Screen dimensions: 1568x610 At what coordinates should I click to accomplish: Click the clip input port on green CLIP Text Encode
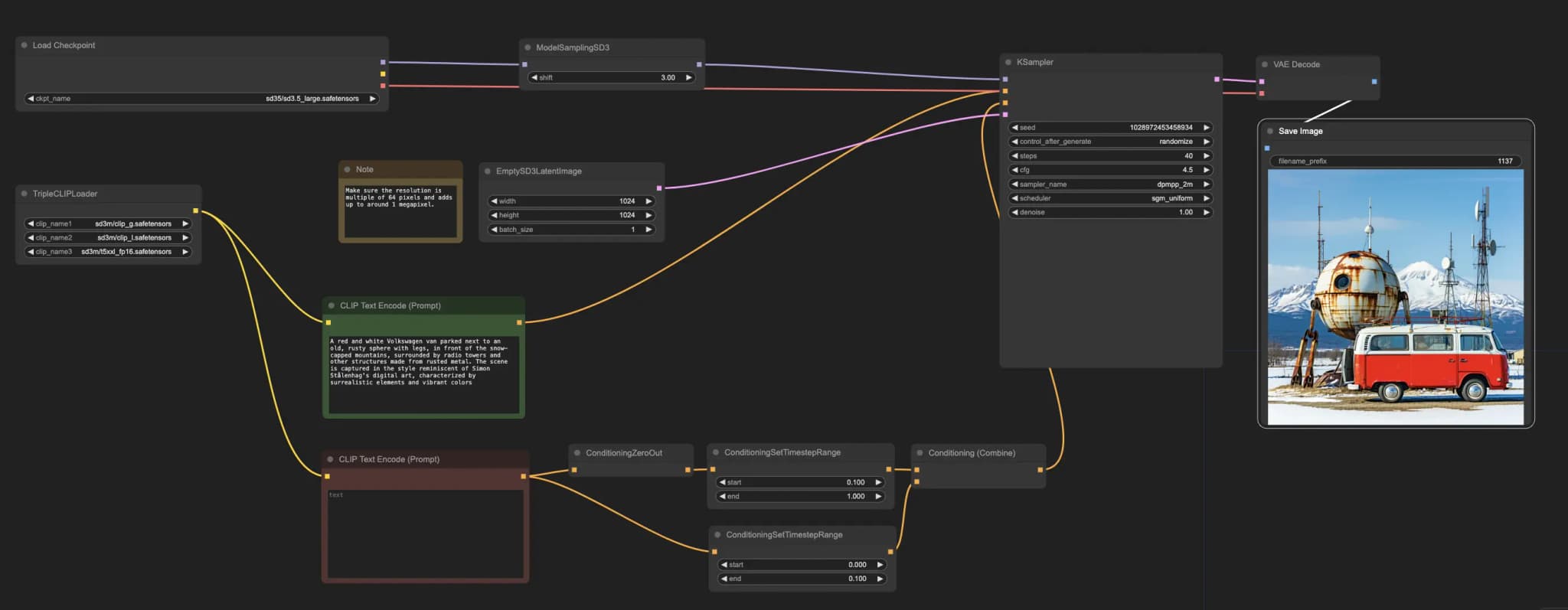328,322
